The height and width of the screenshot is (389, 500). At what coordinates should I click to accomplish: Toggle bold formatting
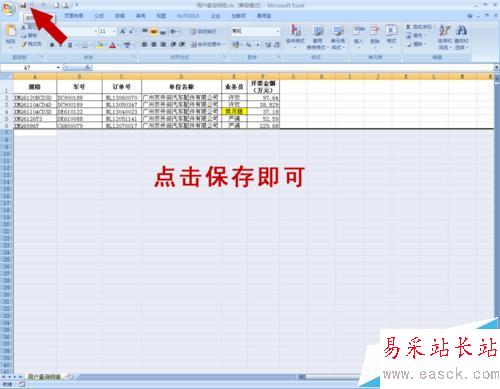pyautogui.click(x=52, y=45)
